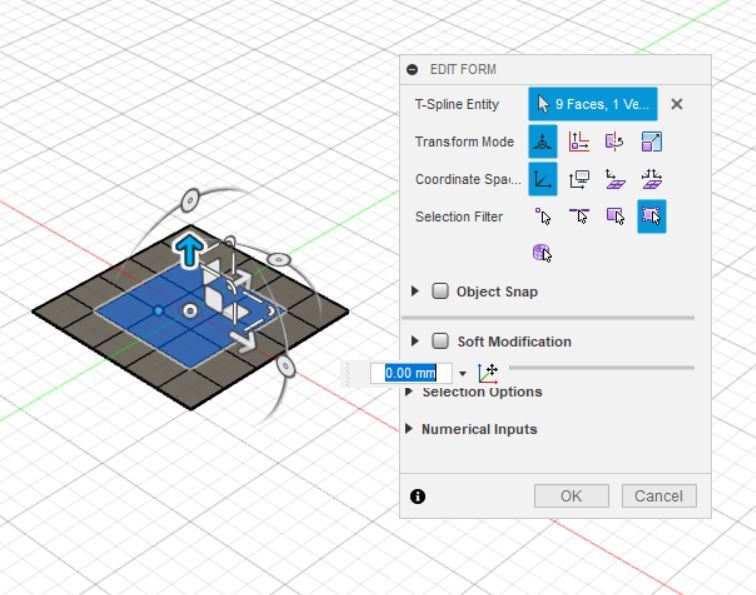The image size is (756, 595).
Task: Set selection filter to Vertex
Action: click(543, 216)
